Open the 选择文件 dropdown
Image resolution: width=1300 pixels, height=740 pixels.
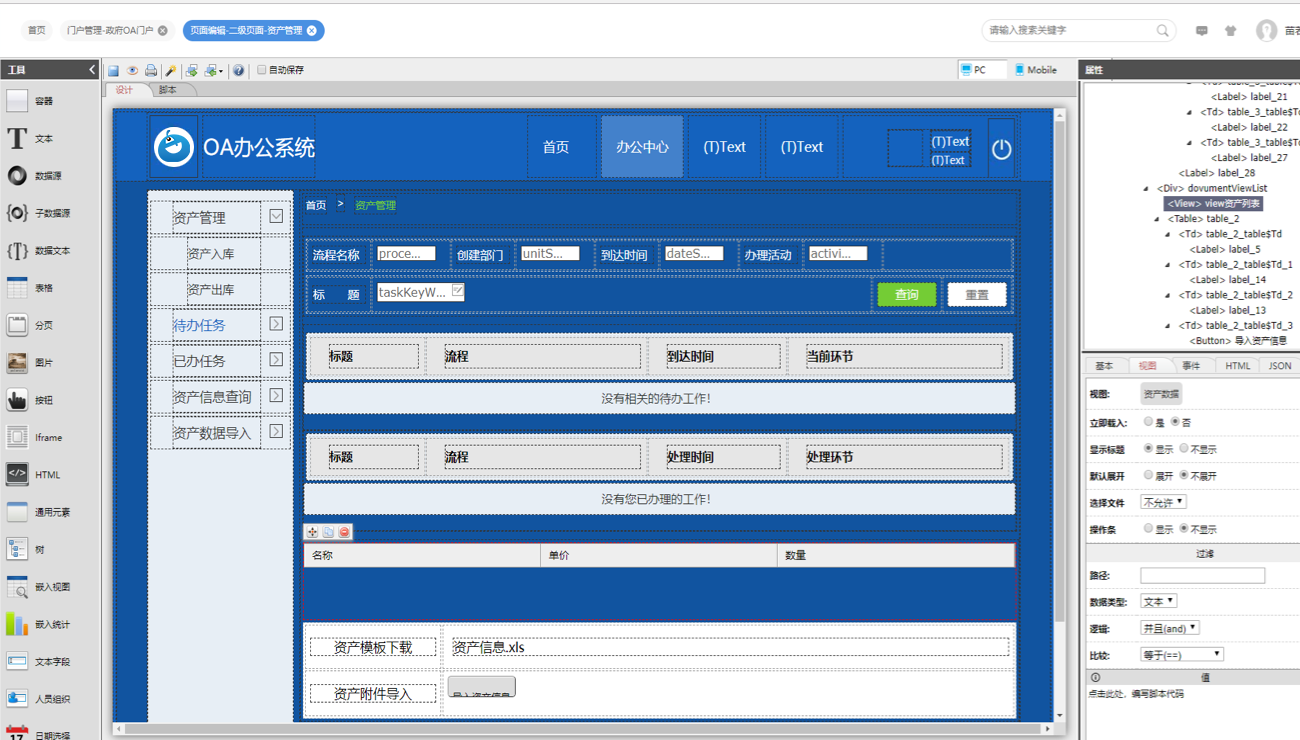[x=1163, y=502]
